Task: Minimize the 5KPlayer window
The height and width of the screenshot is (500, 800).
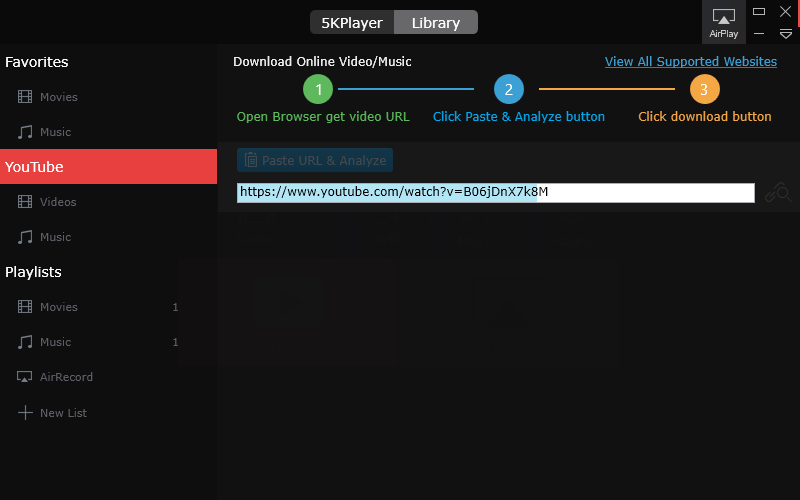Action: [x=759, y=34]
